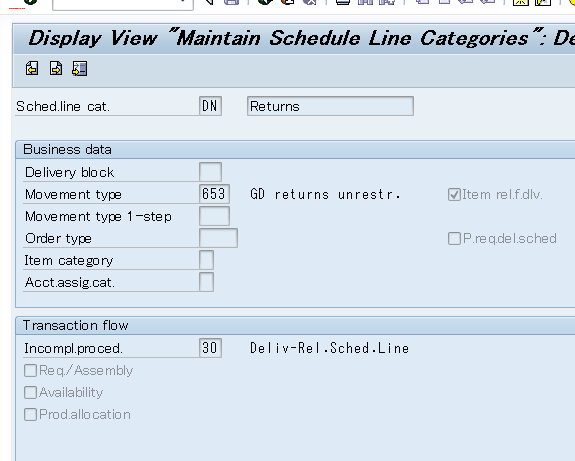575x461 pixels.
Task: Select the Movement type field with 653
Action: point(215,194)
